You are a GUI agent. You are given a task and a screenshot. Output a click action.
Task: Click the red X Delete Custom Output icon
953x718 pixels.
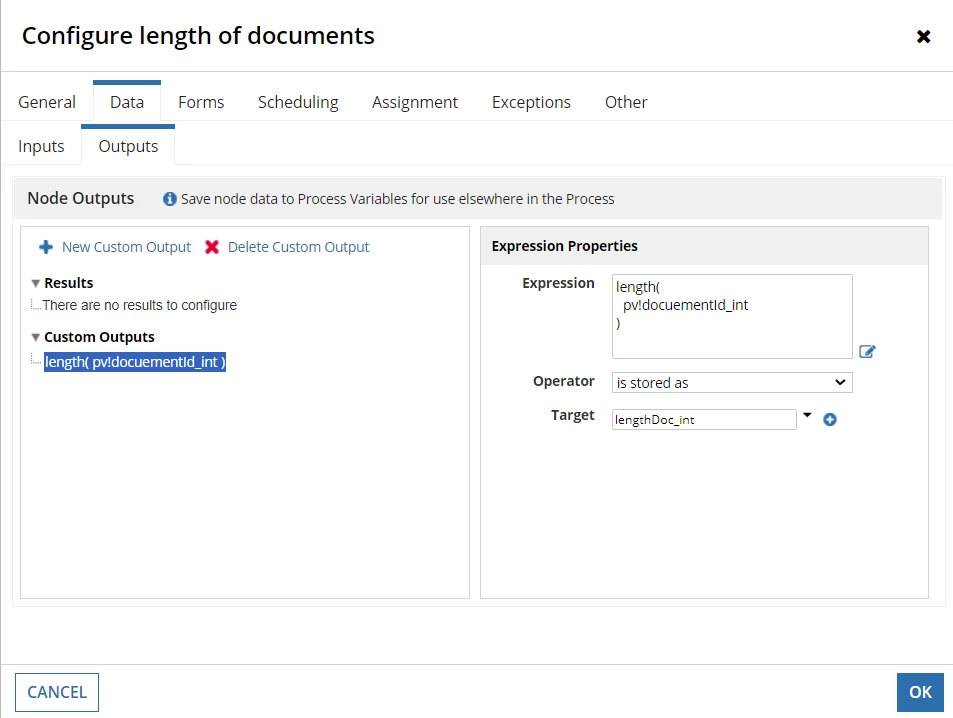click(x=212, y=247)
